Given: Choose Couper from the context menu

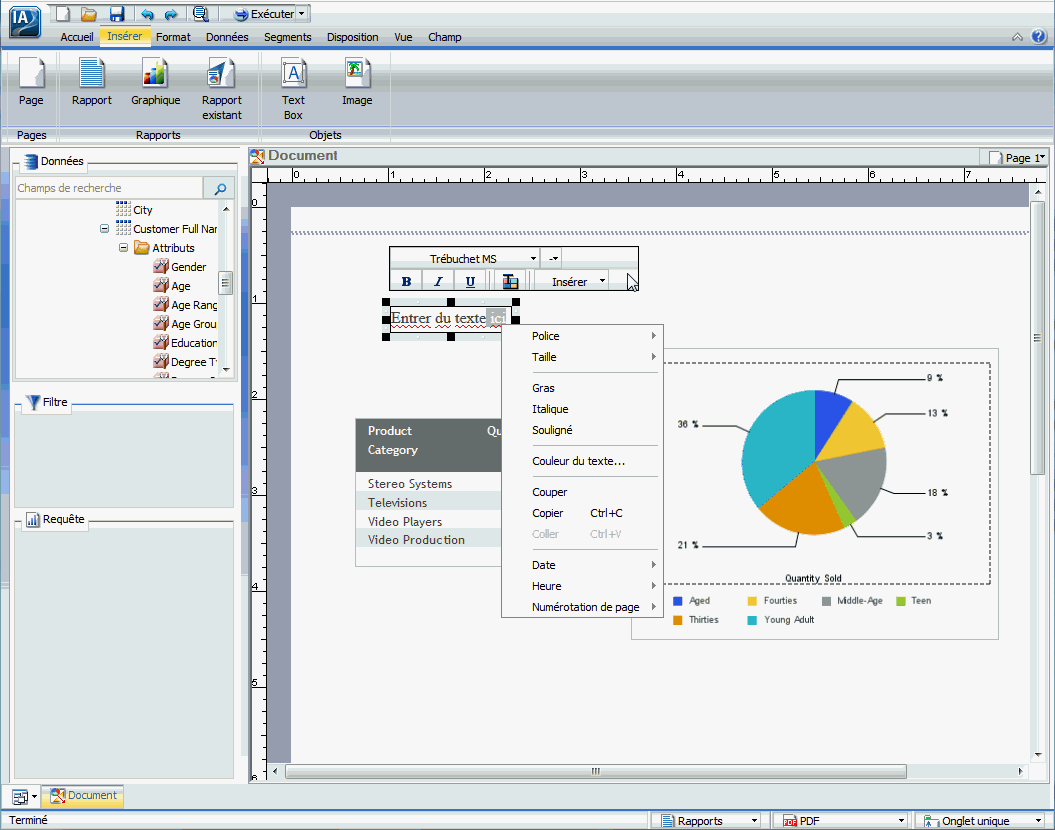Looking at the screenshot, I should coord(583,492).
